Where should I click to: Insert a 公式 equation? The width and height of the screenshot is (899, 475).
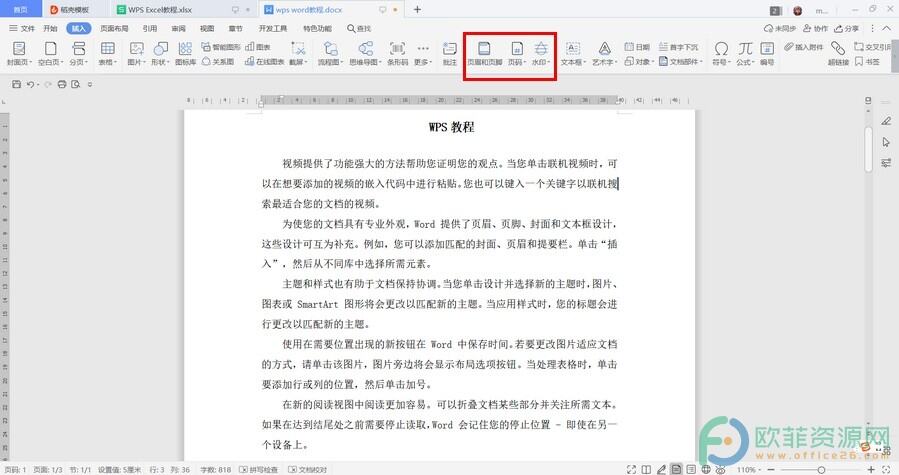(x=745, y=53)
